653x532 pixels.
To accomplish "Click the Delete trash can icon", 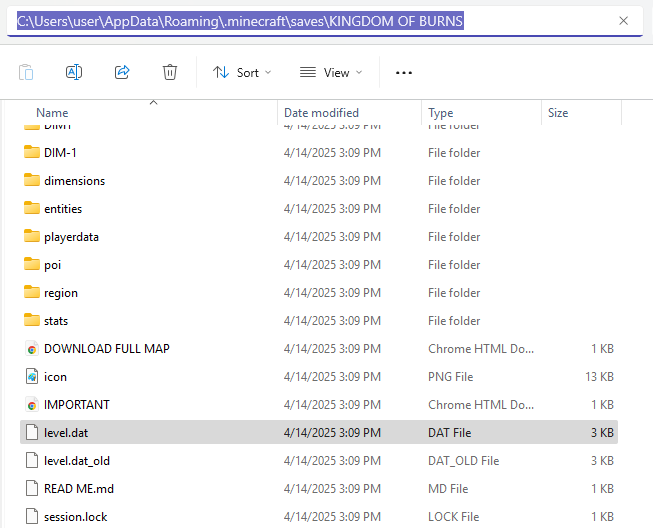I will [x=170, y=72].
